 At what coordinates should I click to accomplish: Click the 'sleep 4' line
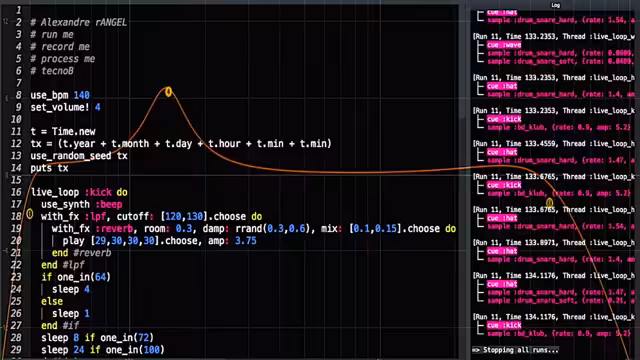point(71,289)
